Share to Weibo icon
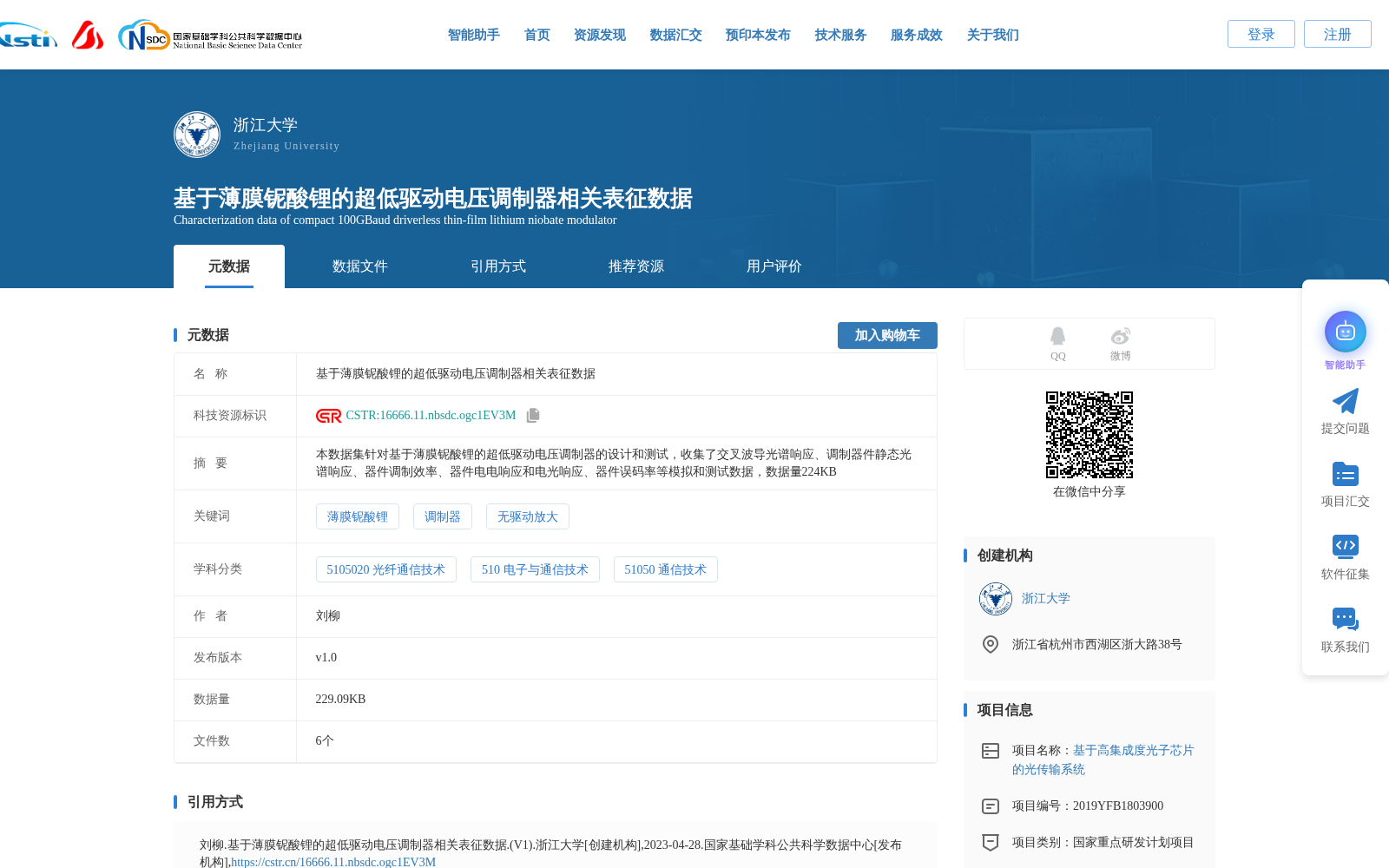Viewport: 1389px width, 868px height. tap(1121, 336)
